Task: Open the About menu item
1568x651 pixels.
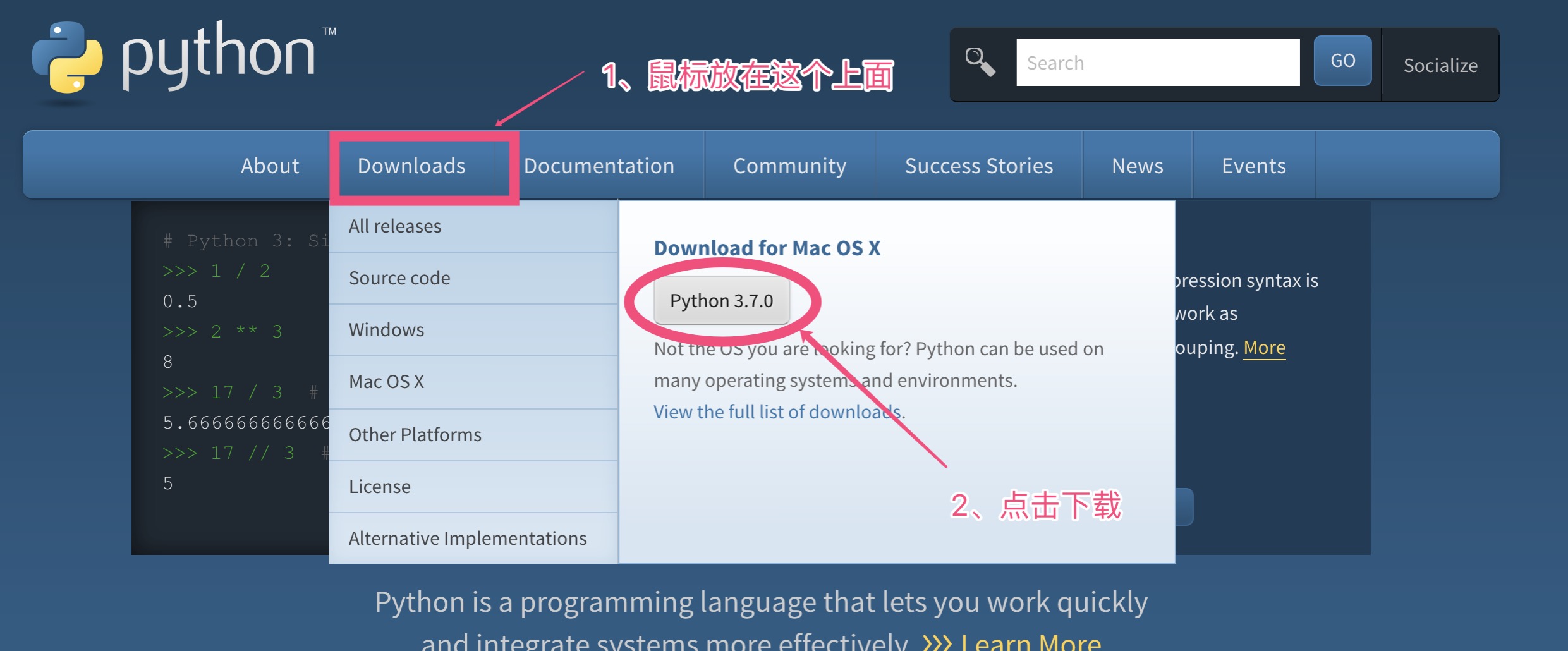Action: (x=270, y=166)
